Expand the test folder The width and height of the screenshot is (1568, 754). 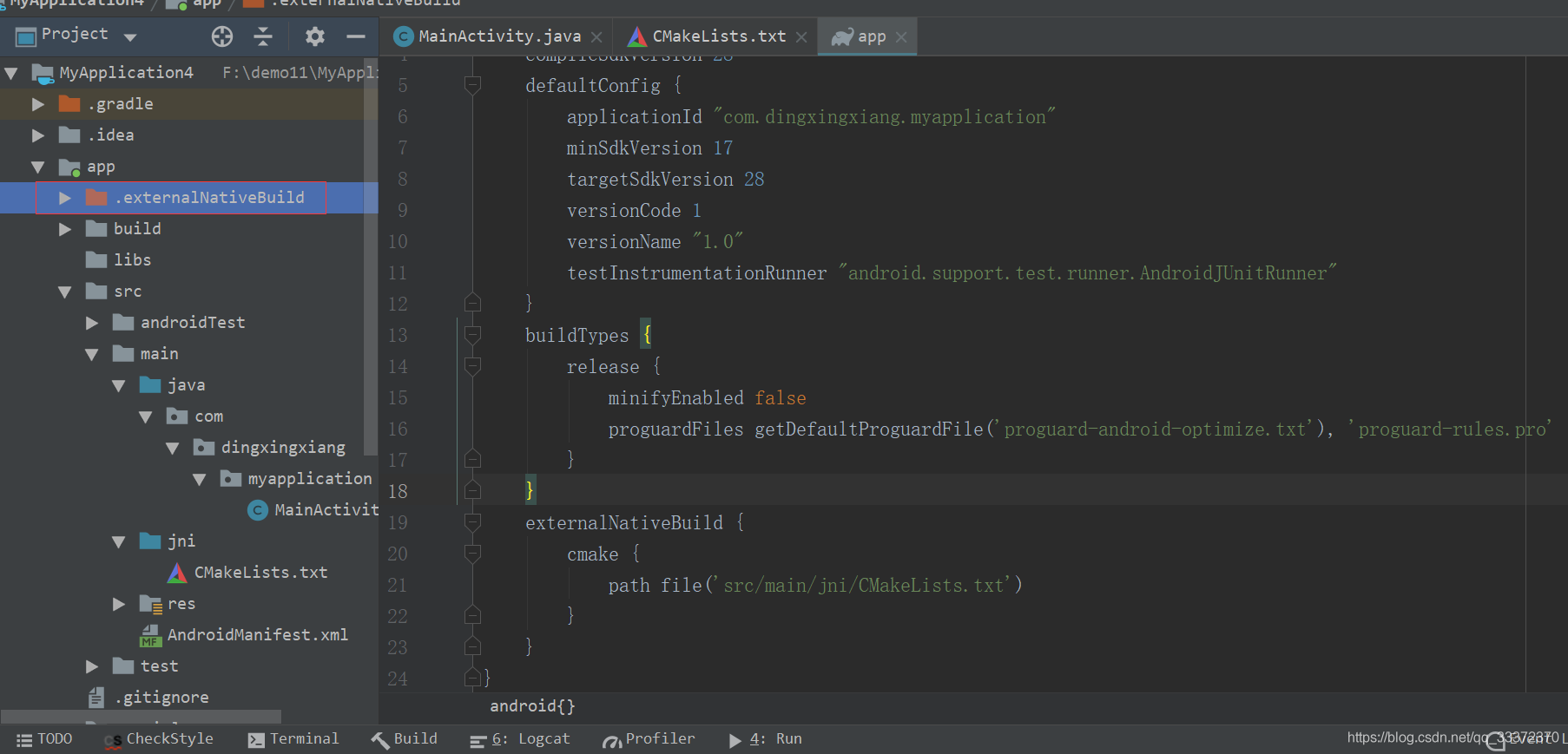[x=92, y=666]
